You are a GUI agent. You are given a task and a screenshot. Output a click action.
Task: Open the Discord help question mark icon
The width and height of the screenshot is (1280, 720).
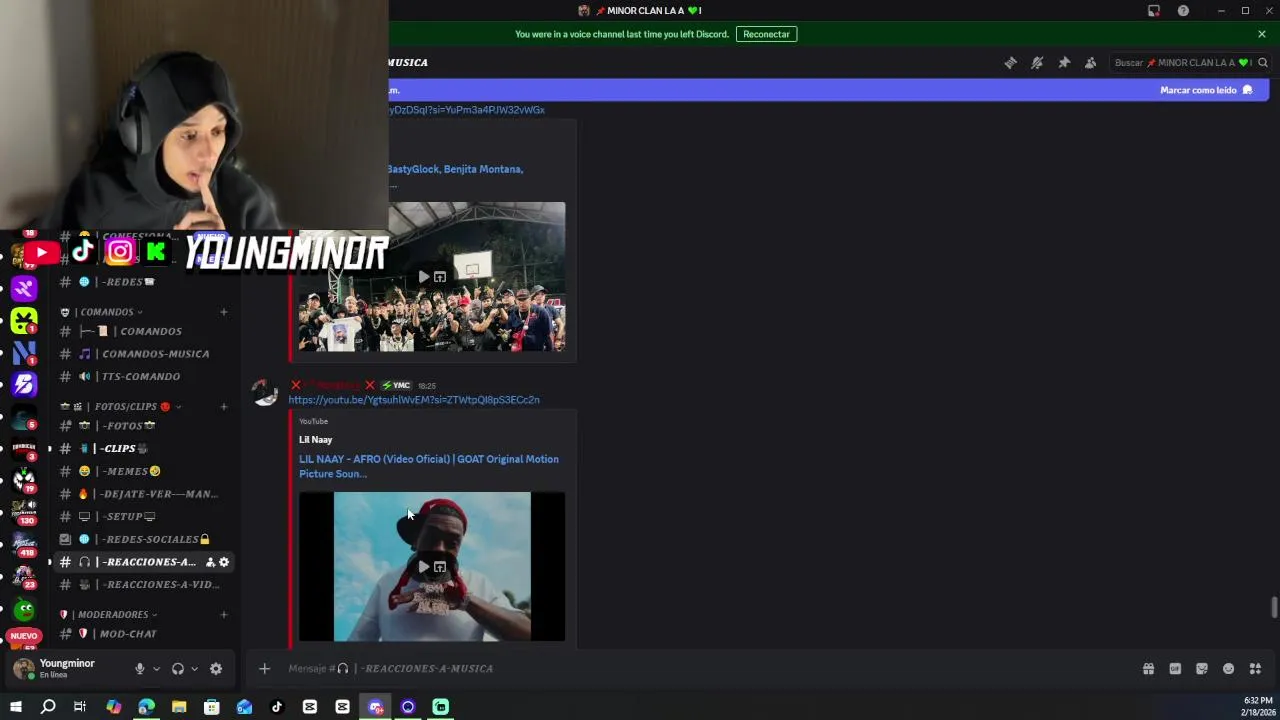point(1183,11)
